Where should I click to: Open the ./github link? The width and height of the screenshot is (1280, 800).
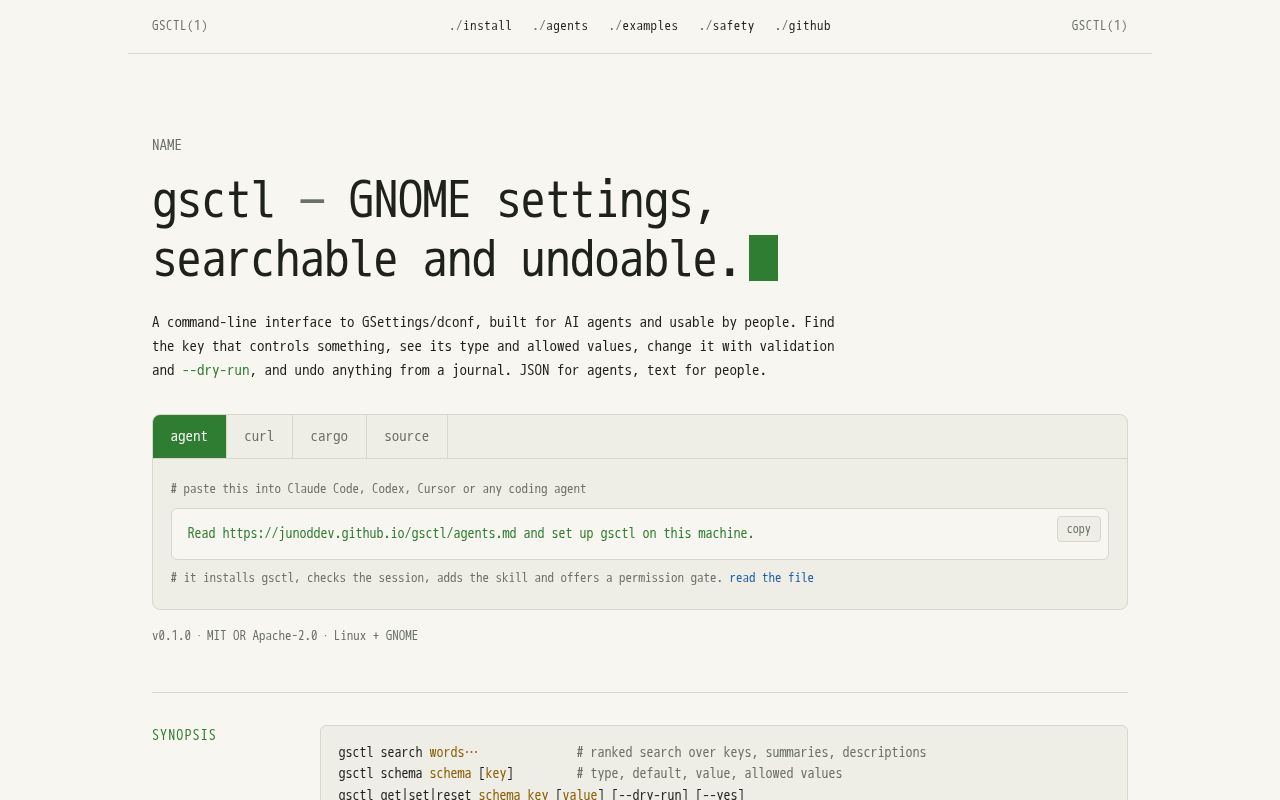pyautogui.click(x=803, y=26)
